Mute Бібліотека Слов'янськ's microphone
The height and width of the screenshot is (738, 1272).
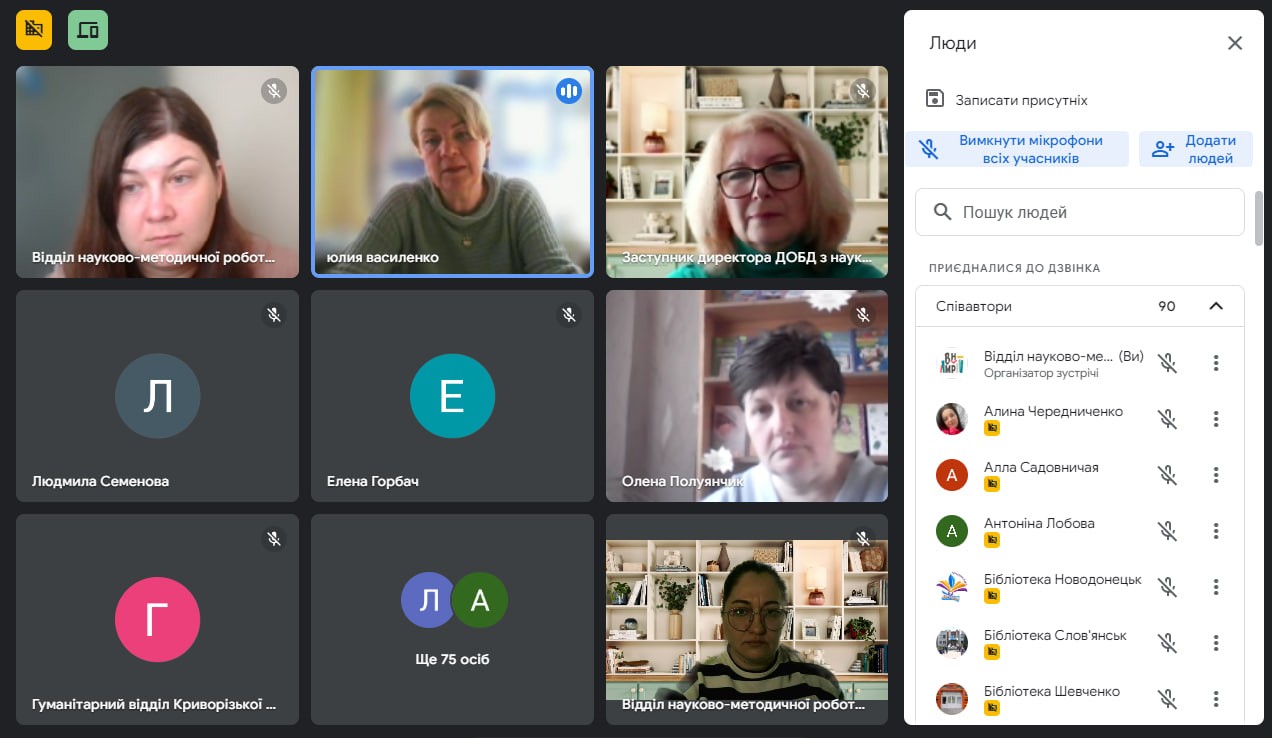(x=1167, y=643)
